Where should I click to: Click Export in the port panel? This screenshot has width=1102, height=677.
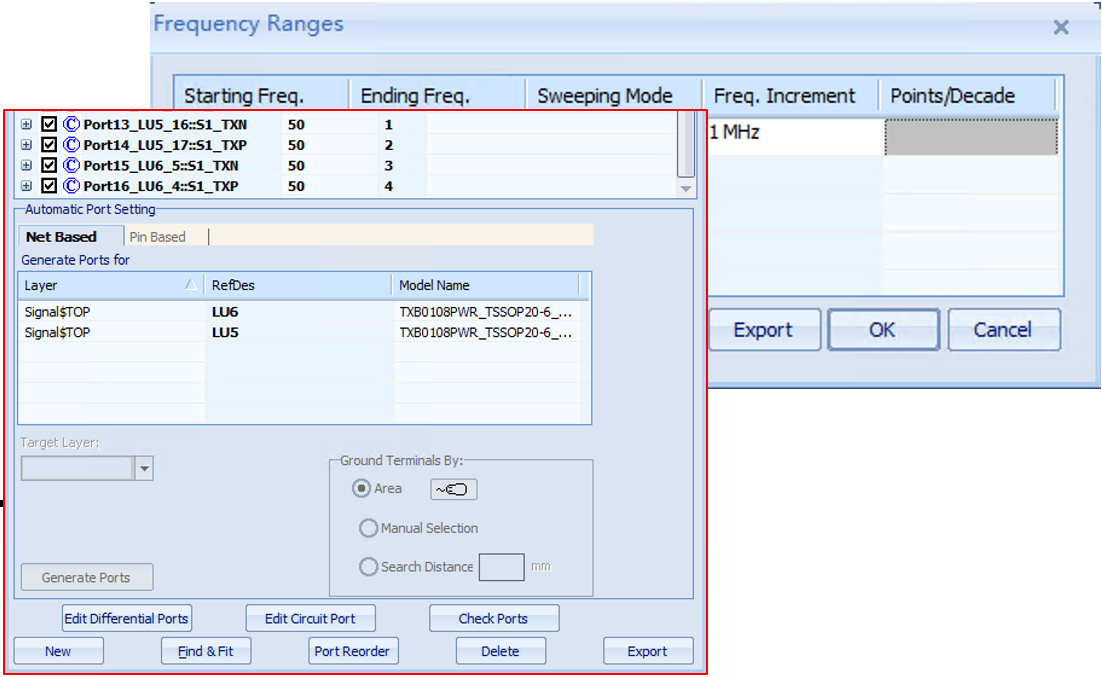(648, 651)
